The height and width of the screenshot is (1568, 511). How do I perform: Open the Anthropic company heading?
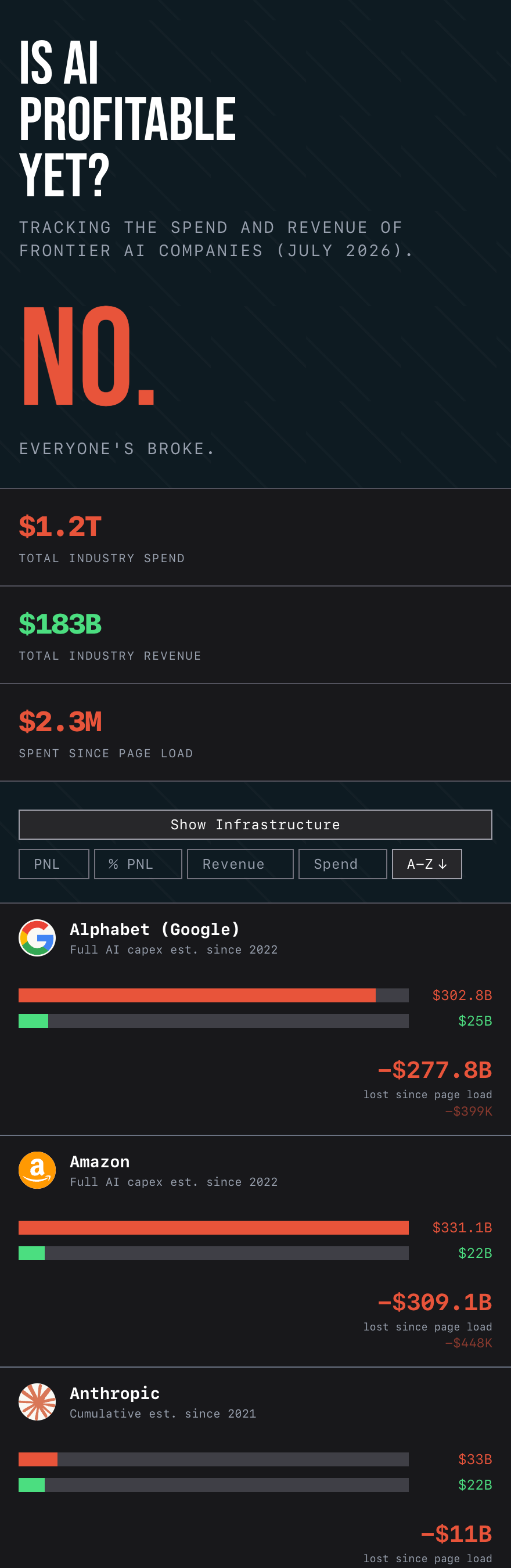pyautogui.click(x=115, y=1393)
